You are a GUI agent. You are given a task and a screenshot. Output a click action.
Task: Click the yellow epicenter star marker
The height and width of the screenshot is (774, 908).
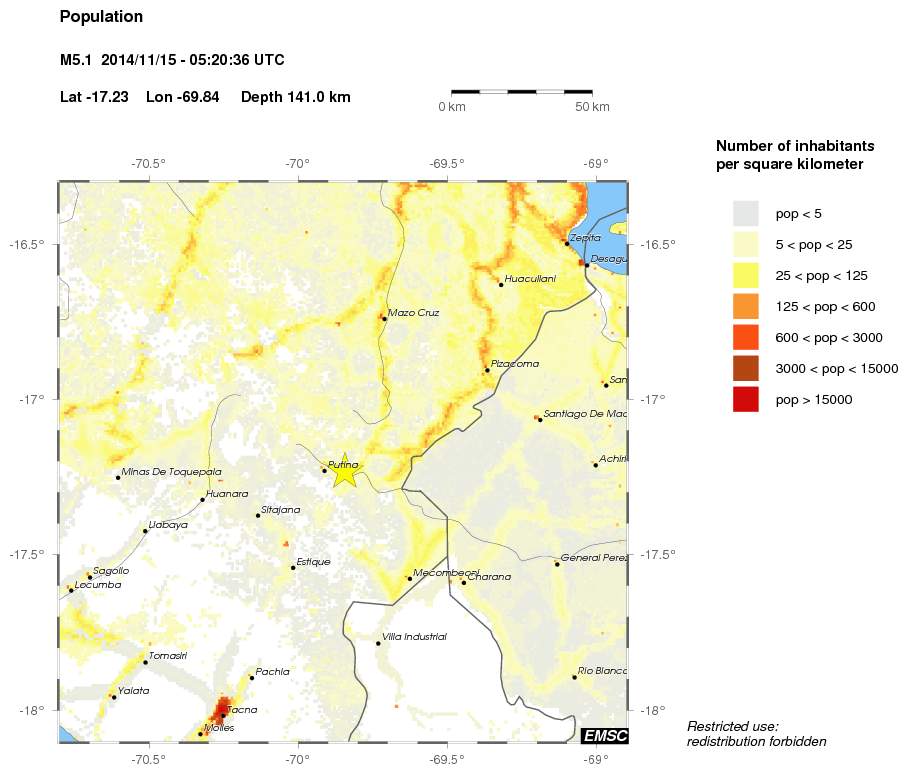point(344,470)
